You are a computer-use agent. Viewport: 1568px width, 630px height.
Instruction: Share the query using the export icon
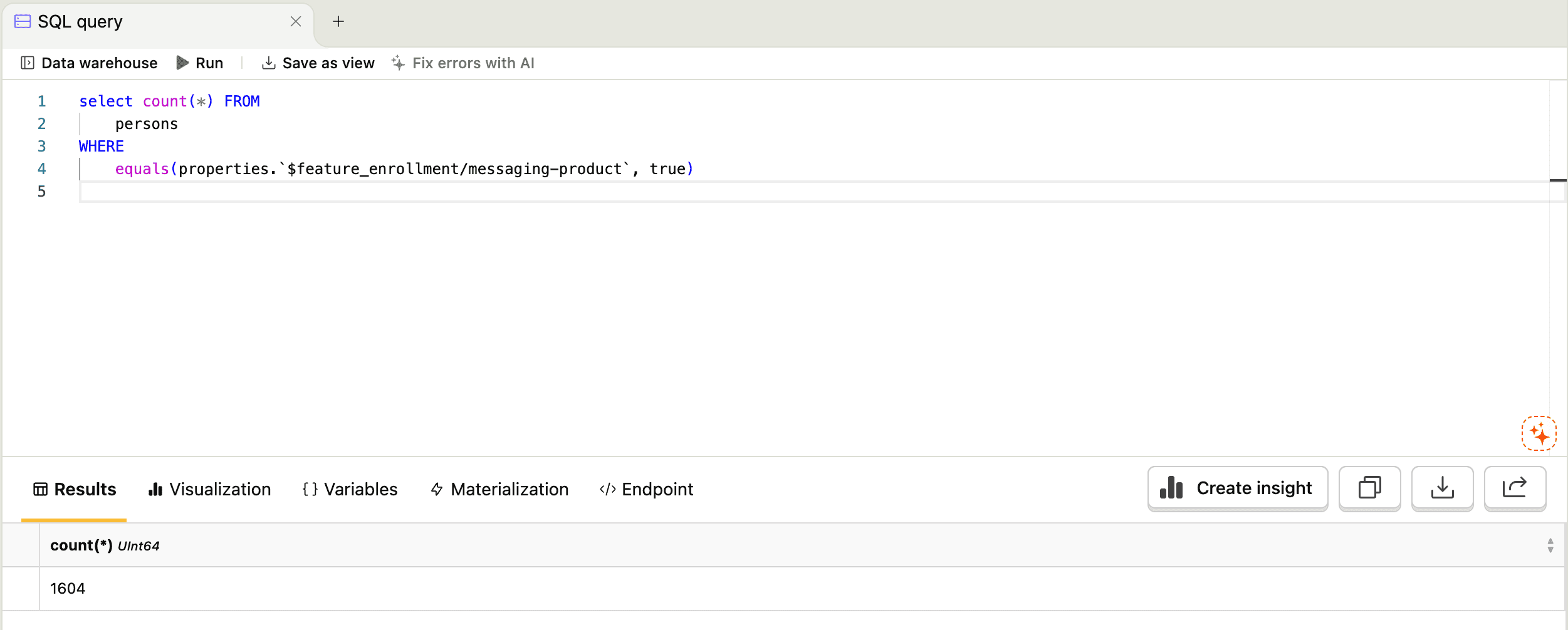coord(1515,488)
